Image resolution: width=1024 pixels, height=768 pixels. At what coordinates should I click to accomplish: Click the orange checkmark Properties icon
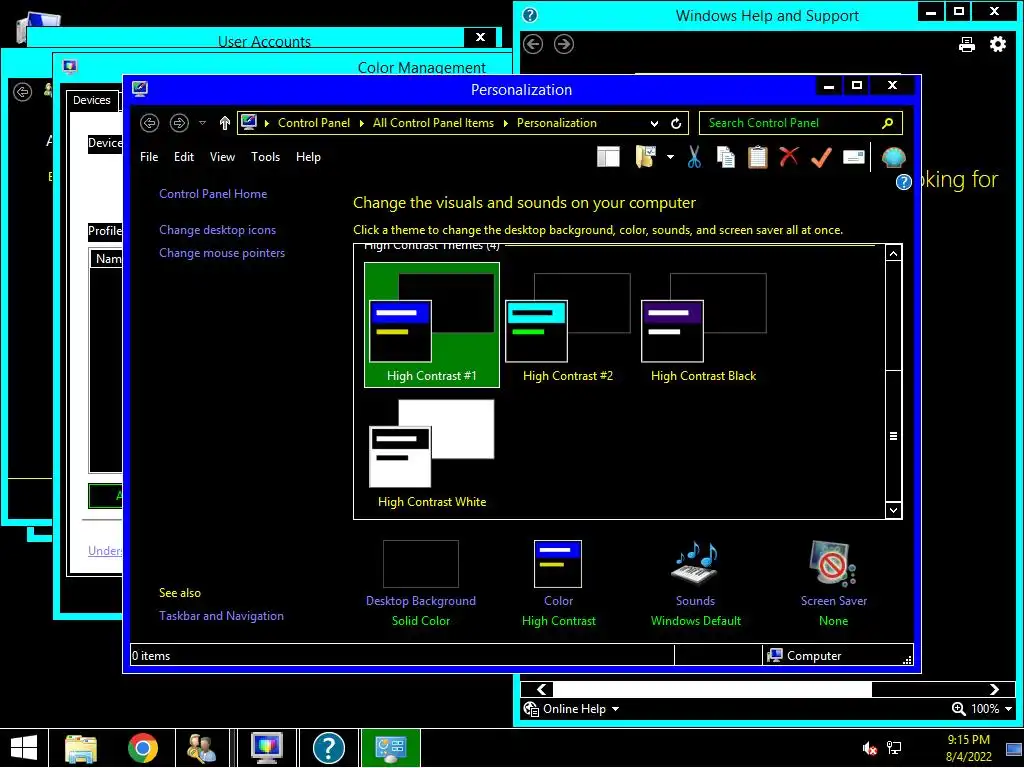[821, 157]
